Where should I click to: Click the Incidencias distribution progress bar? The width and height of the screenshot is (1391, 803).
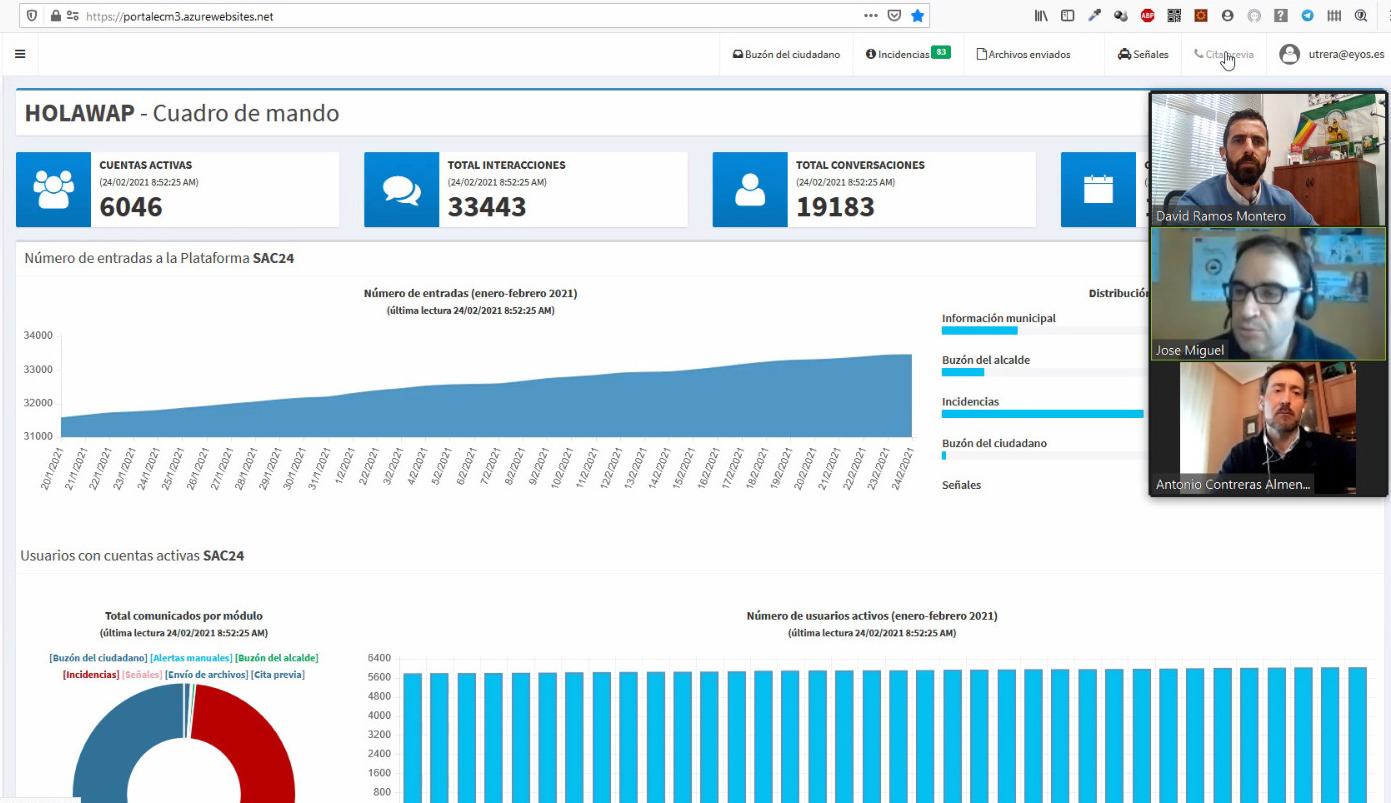pyautogui.click(x=1045, y=413)
